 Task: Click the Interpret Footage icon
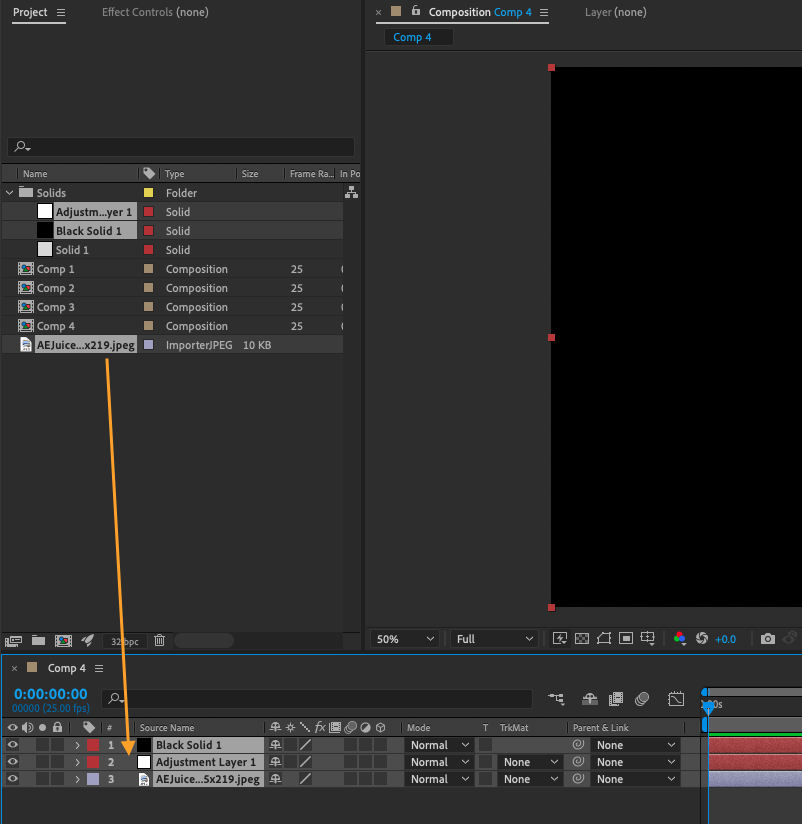pos(13,640)
